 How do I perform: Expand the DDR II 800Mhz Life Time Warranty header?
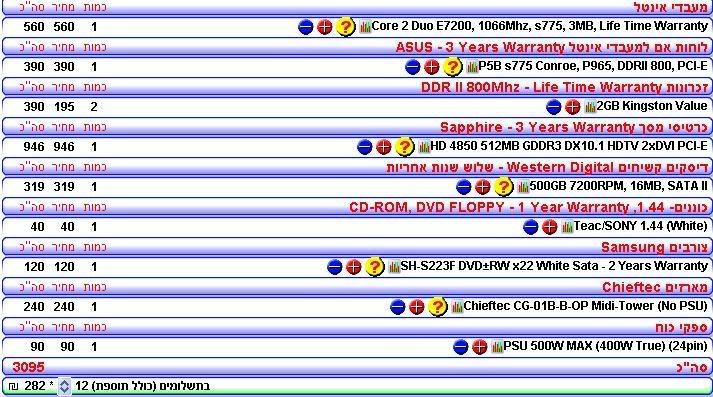pyautogui.click(x=356, y=87)
